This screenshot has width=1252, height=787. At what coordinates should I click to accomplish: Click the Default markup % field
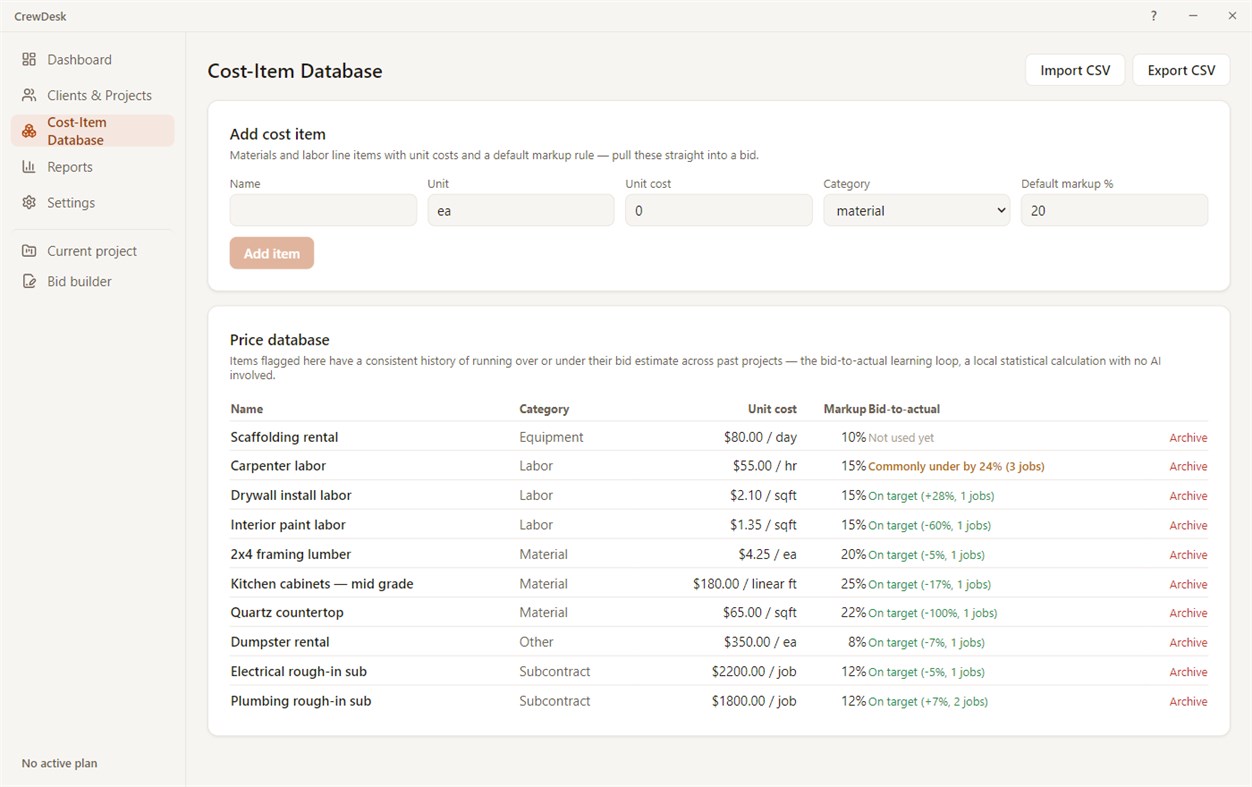tap(1114, 211)
